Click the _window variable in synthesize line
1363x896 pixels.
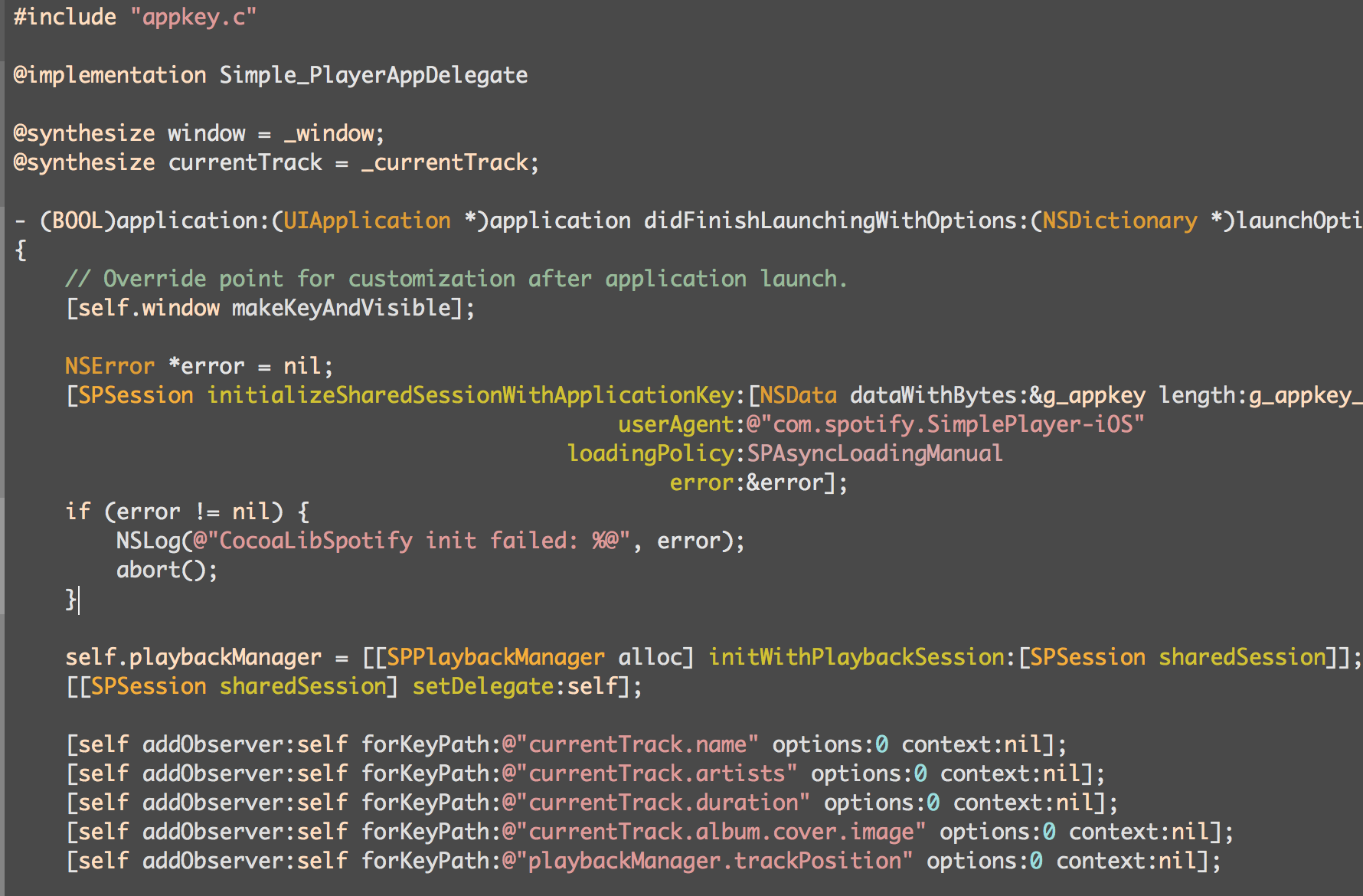click(328, 133)
